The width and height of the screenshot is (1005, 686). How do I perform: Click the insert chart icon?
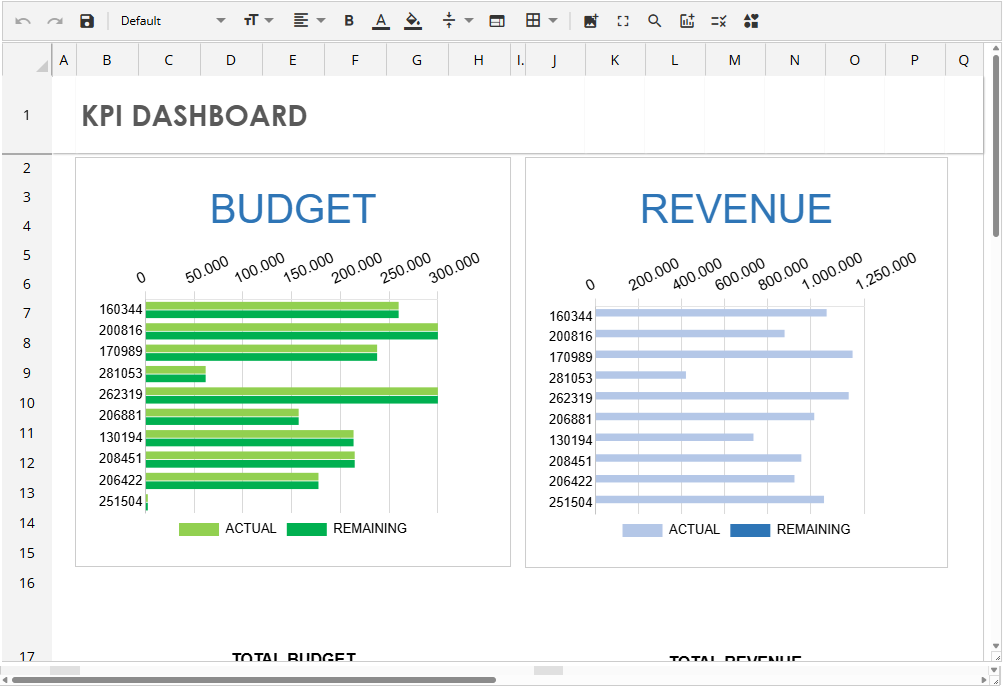[687, 21]
